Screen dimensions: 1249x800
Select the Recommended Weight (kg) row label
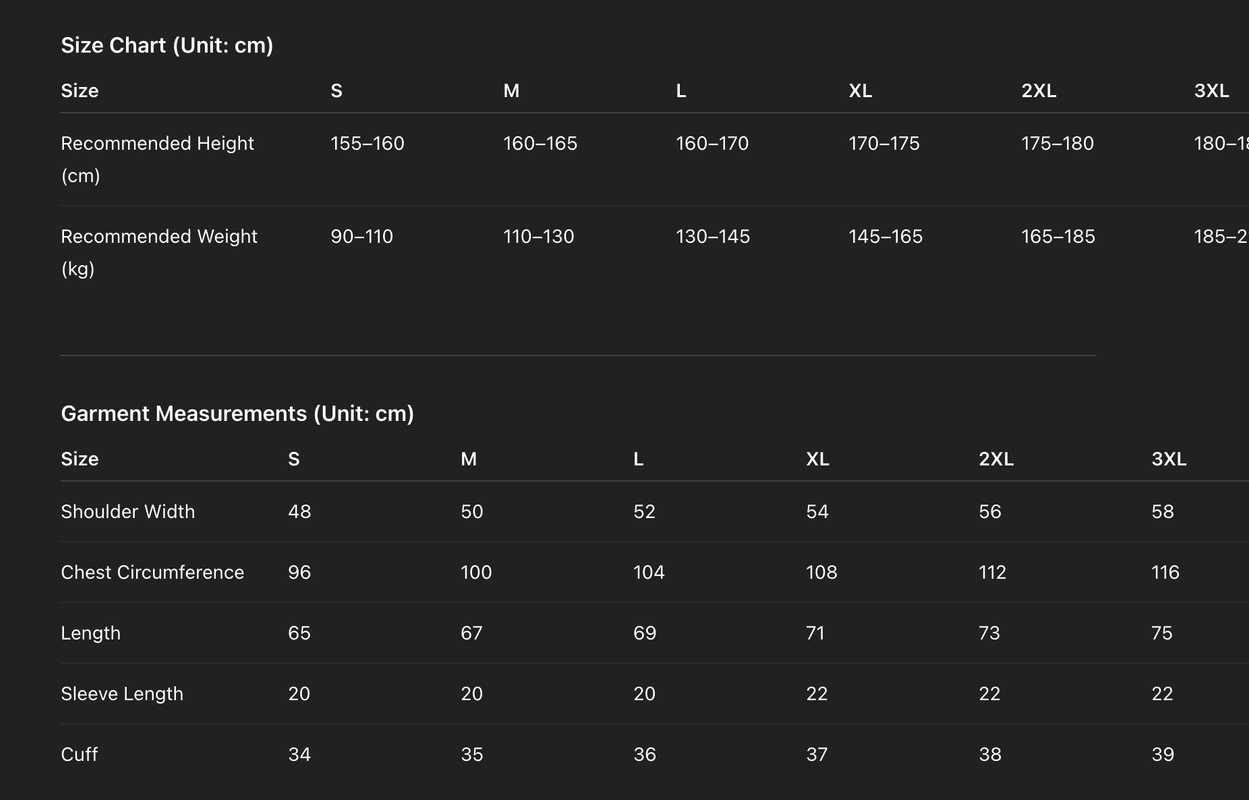click(159, 252)
